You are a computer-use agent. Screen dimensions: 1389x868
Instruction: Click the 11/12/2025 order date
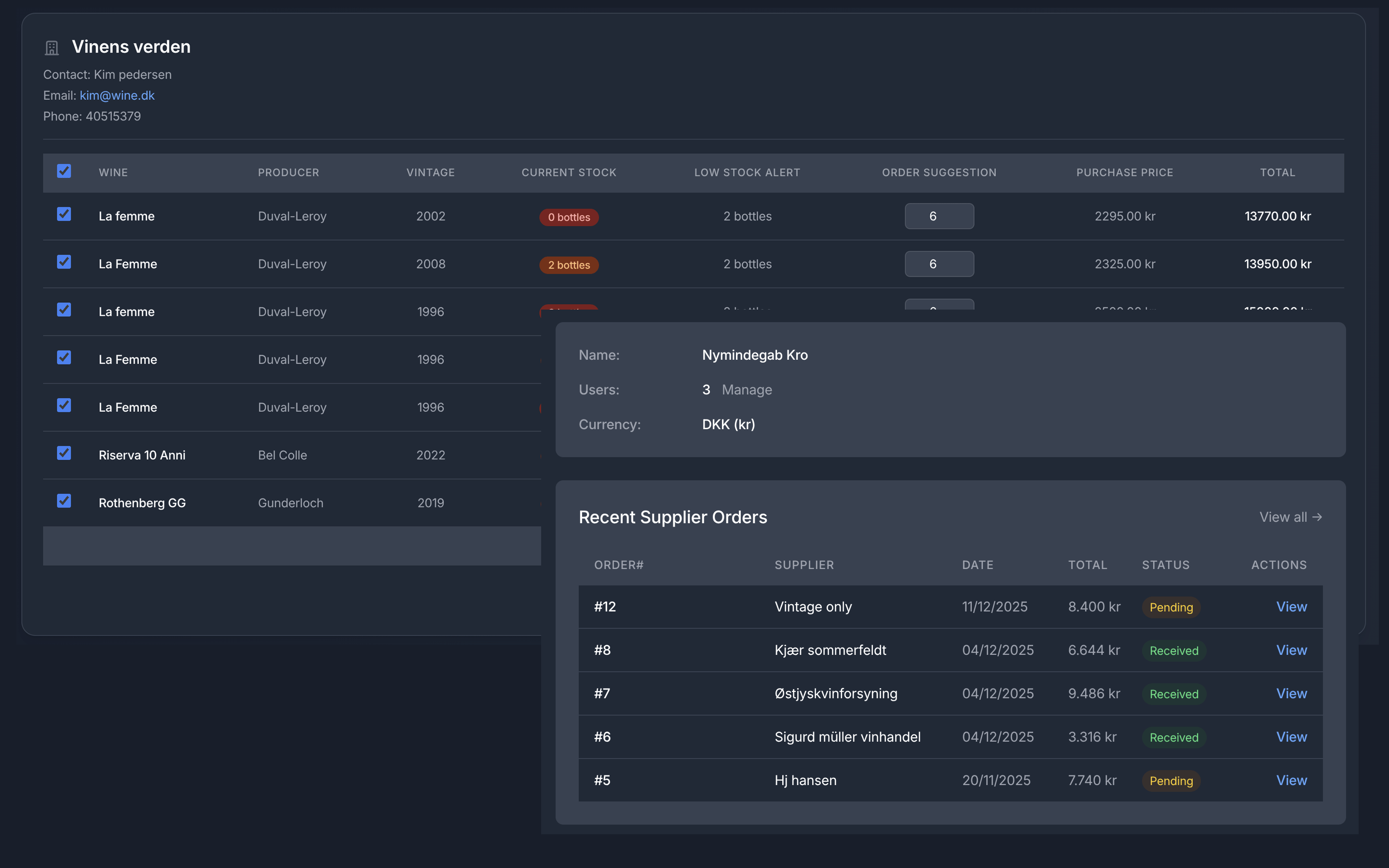994,607
